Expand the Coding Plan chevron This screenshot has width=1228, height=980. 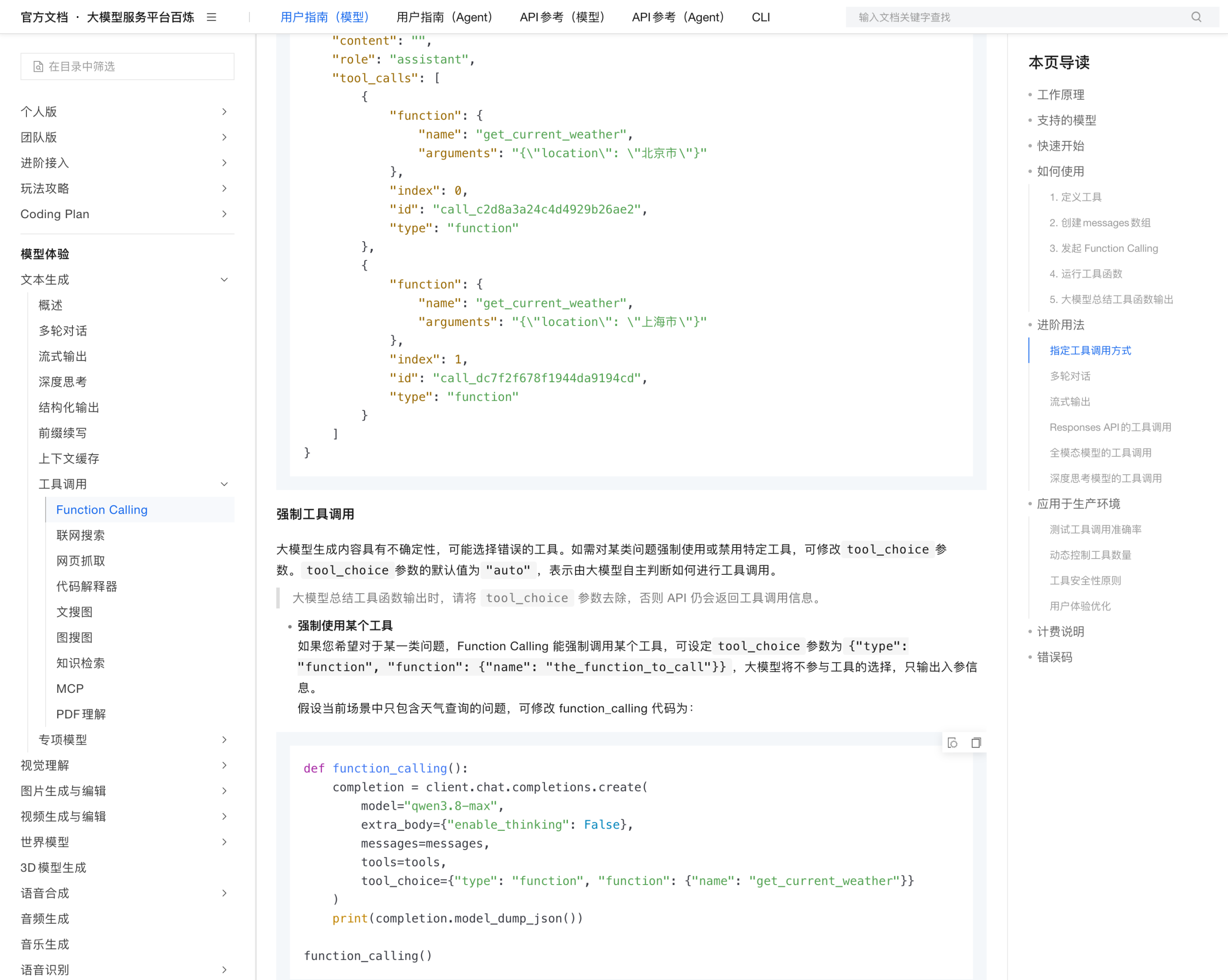224,214
